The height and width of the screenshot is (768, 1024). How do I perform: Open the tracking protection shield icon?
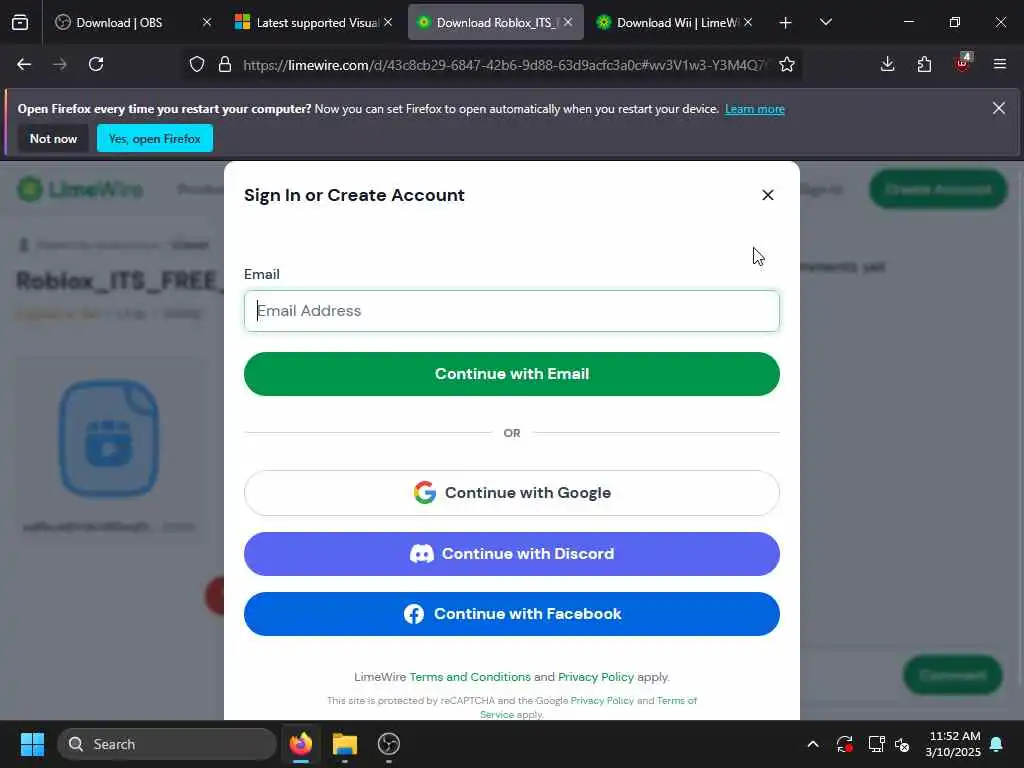tap(197, 64)
